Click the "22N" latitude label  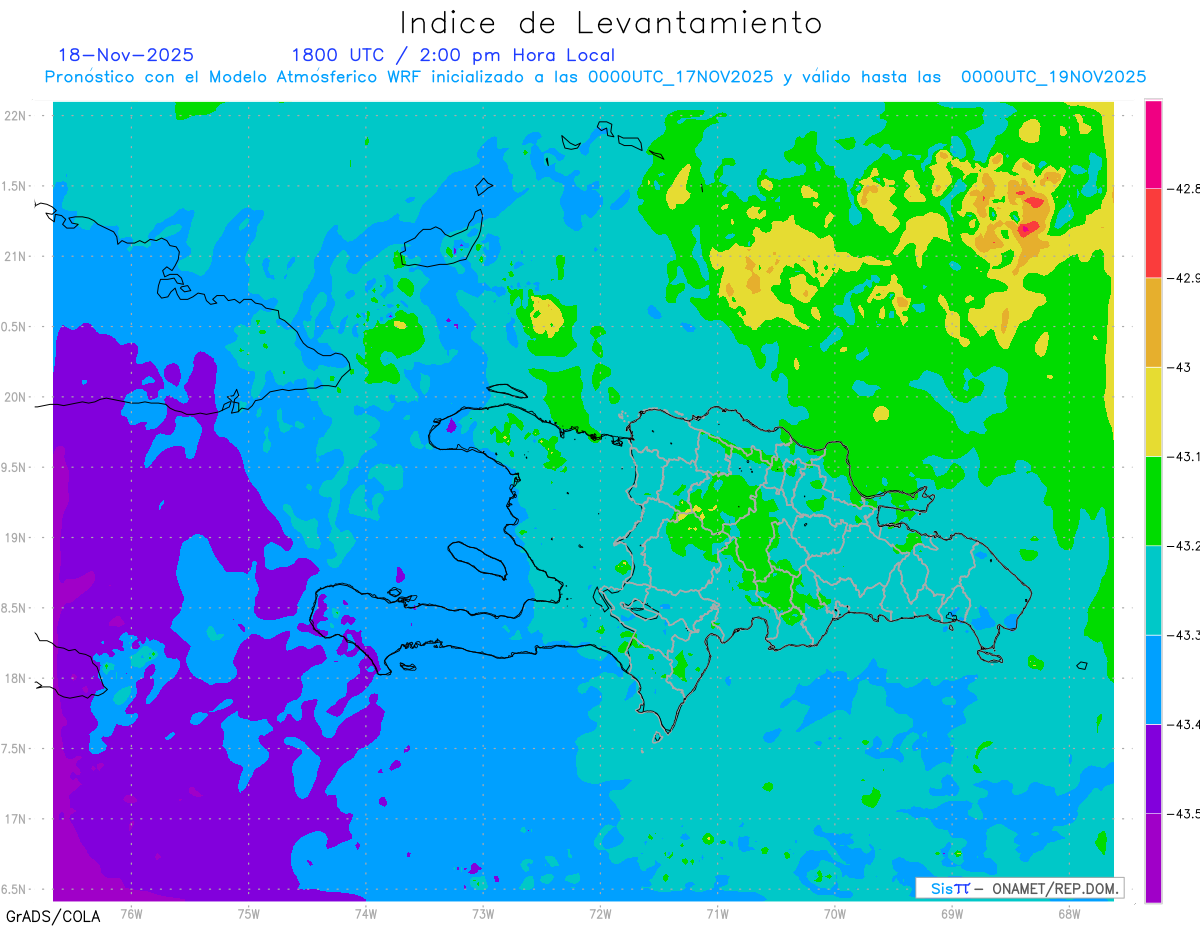(16, 115)
